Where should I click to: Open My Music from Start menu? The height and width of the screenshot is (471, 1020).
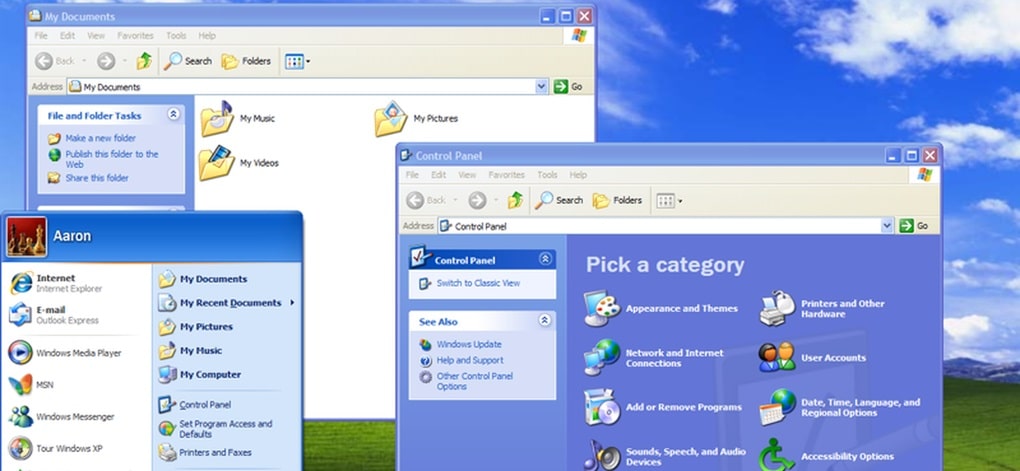tap(191, 350)
